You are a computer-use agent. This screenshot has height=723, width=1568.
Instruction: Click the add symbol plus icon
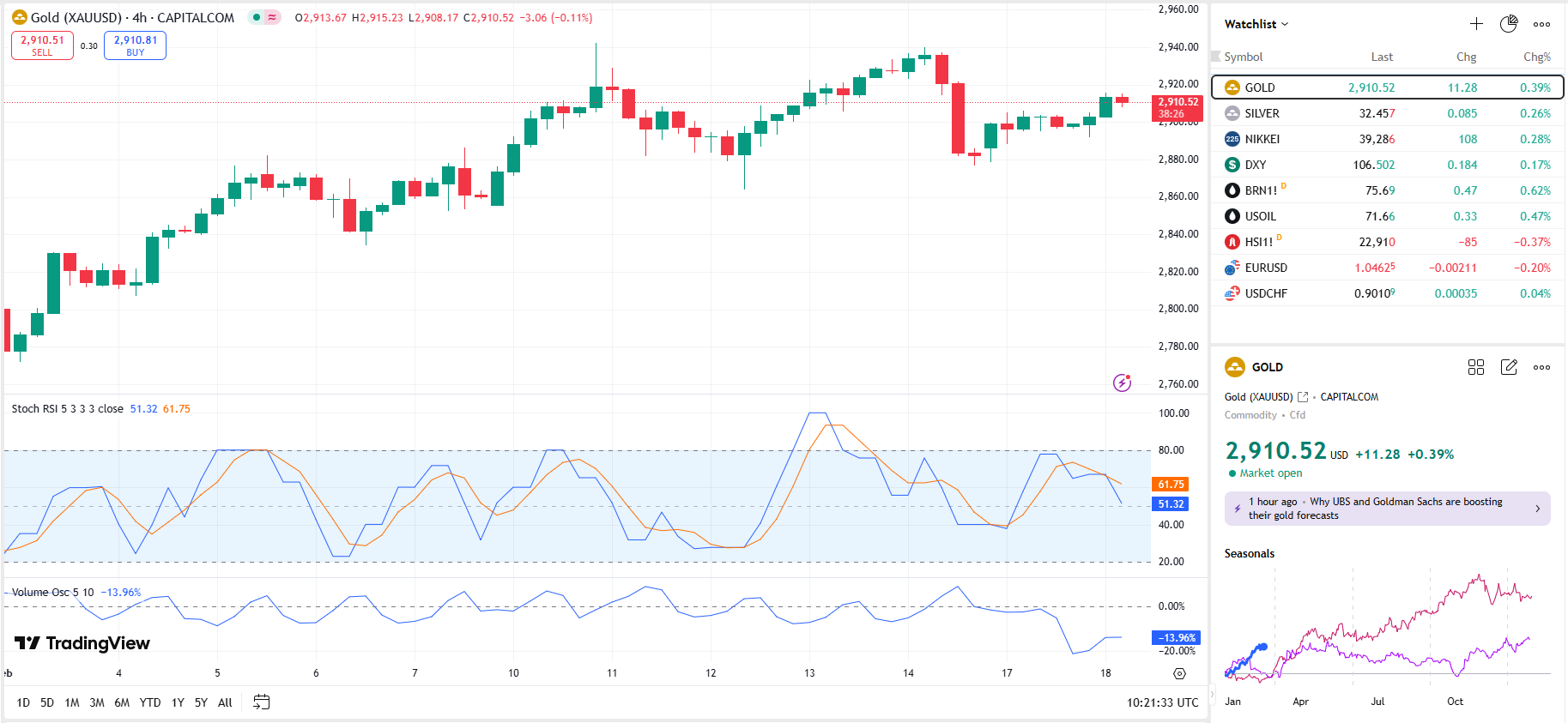(x=1476, y=24)
